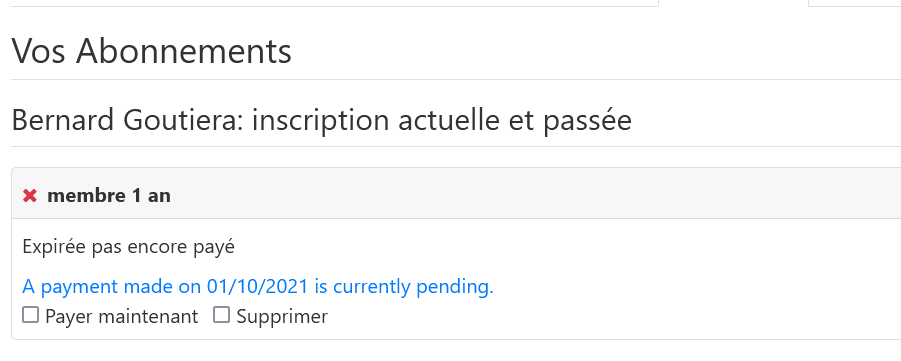This screenshot has width=901, height=361.
Task: Click the "Supprimer" label text
Action: 282,316
